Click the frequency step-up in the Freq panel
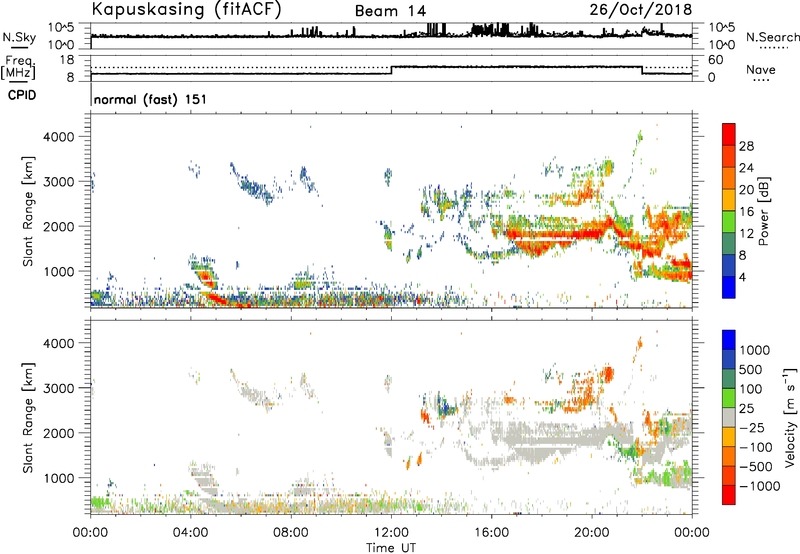 (391, 70)
